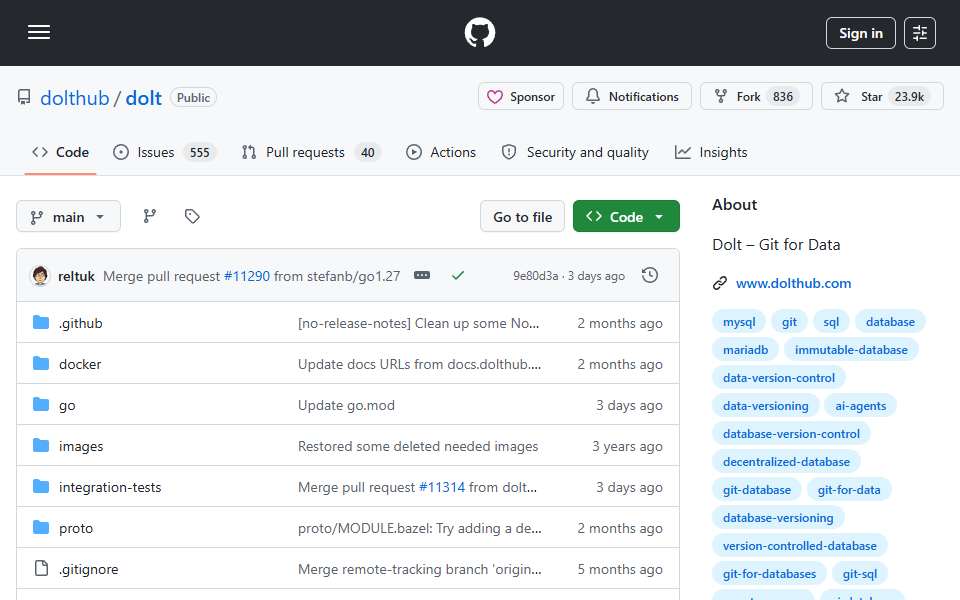Open commit 9e80d3a

tap(535, 276)
